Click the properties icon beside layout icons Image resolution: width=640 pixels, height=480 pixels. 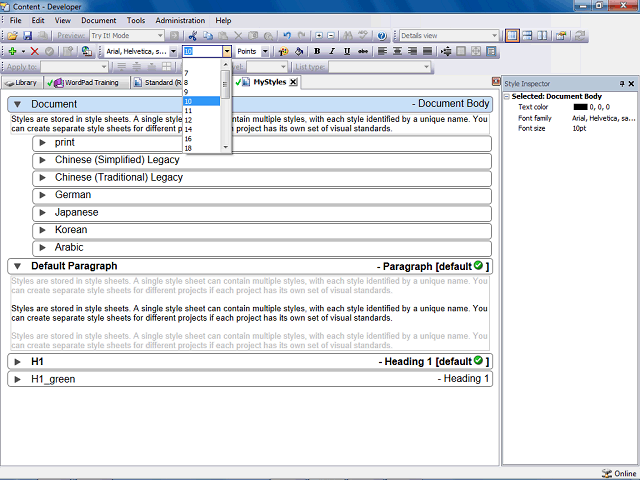click(x=561, y=36)
